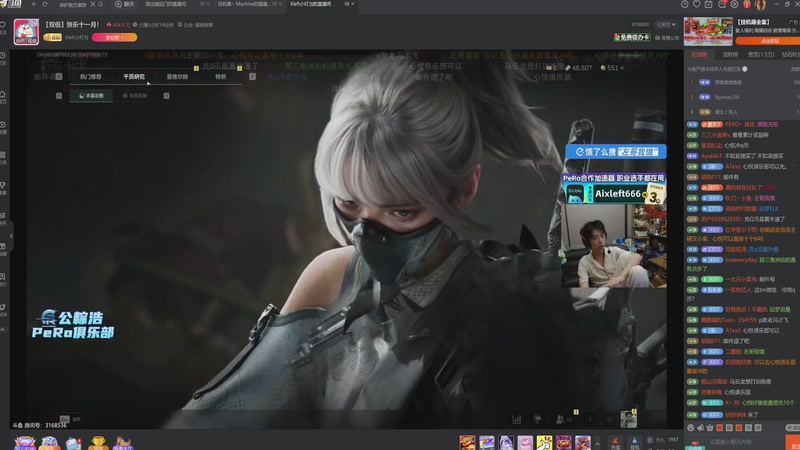The width and height of the screenshot is (800, 450).
Task: Switch to the 活跃榜 tab
Action: point(730,55)
